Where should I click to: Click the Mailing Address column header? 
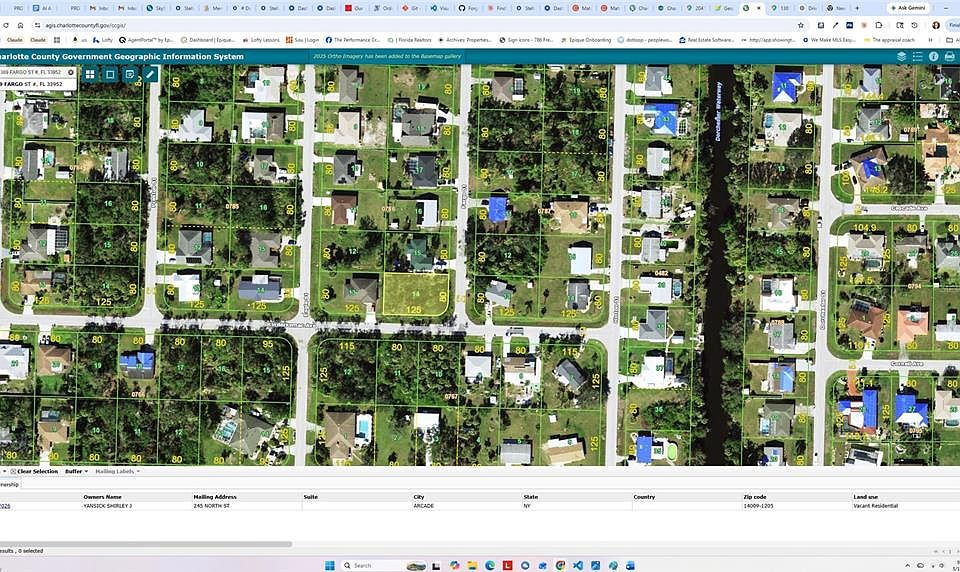[x=215, y=497]
